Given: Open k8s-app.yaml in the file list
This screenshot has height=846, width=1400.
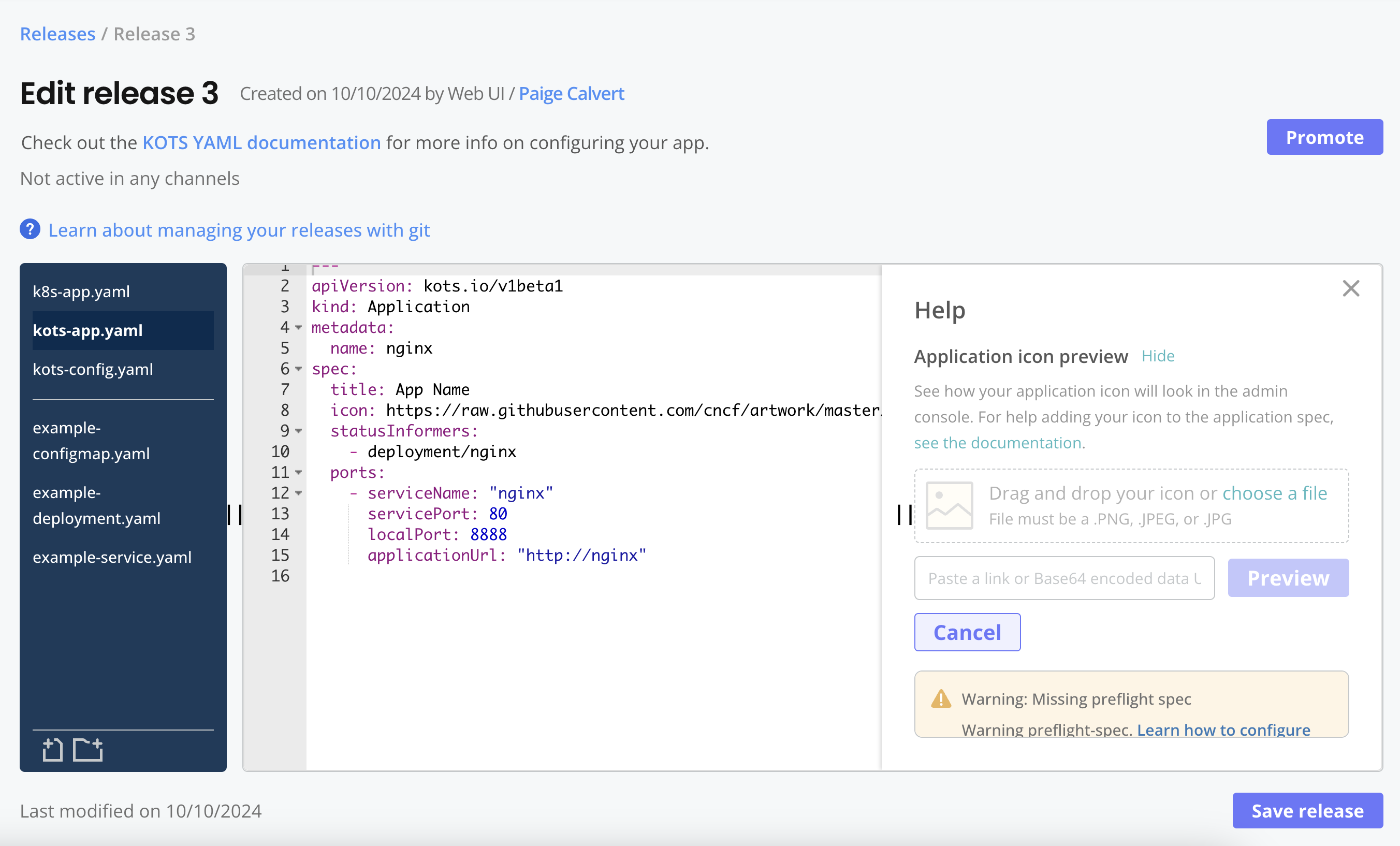Looking at the screenshot, I should click(x=81, y=291).
